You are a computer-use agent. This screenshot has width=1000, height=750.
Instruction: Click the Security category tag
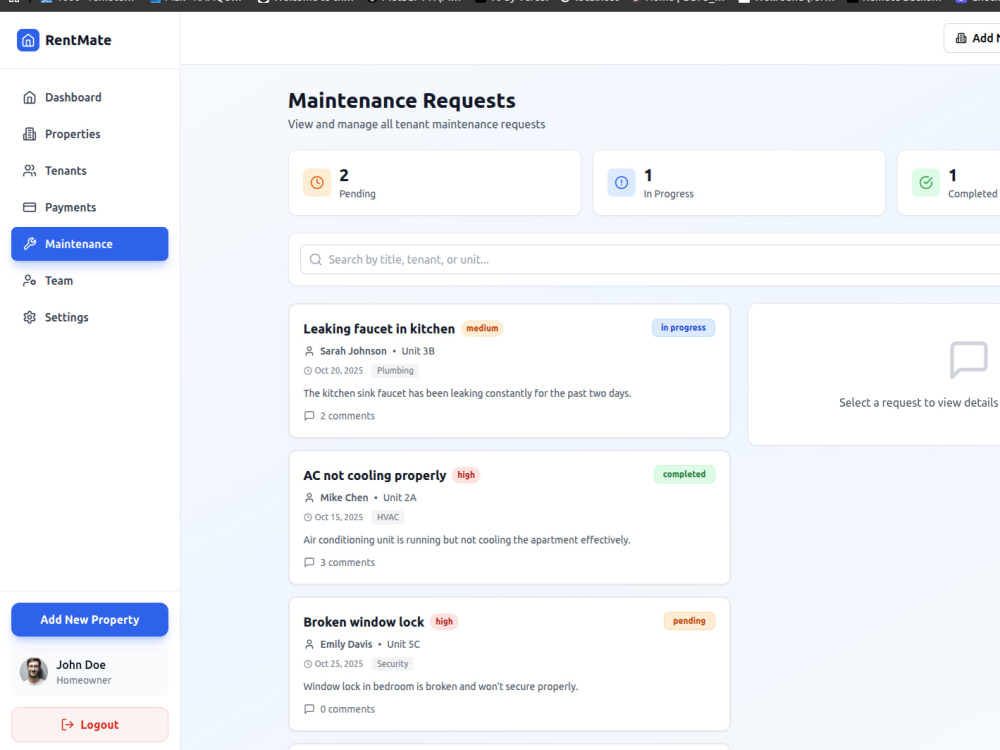pos(392,664)
